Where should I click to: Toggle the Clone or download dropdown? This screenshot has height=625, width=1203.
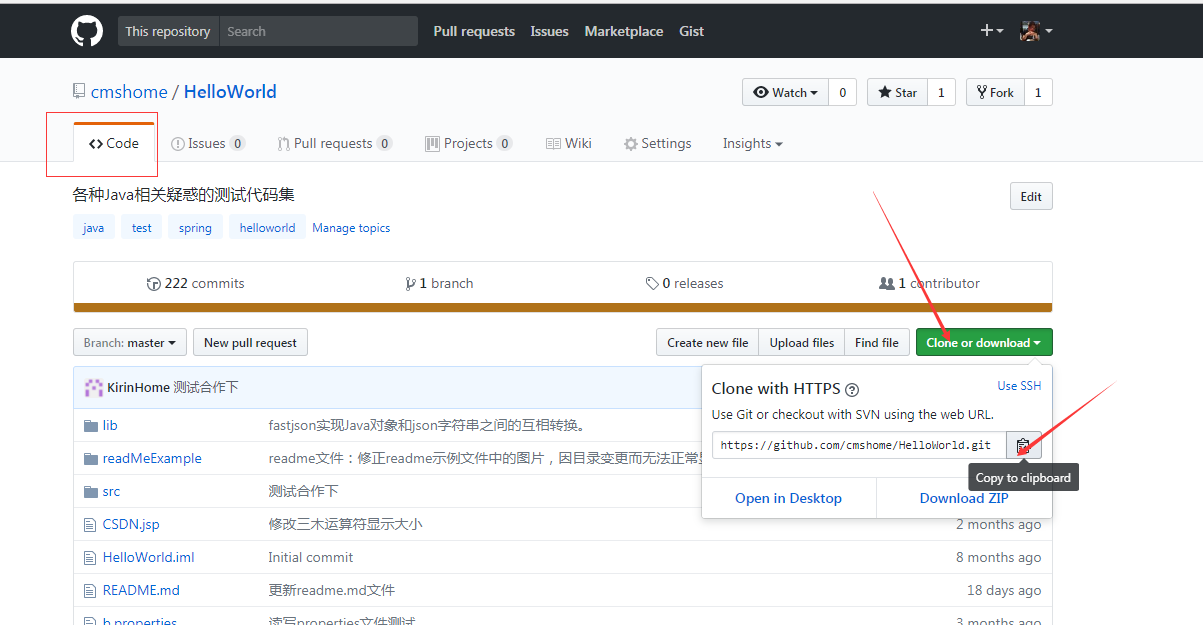[984, 343]
